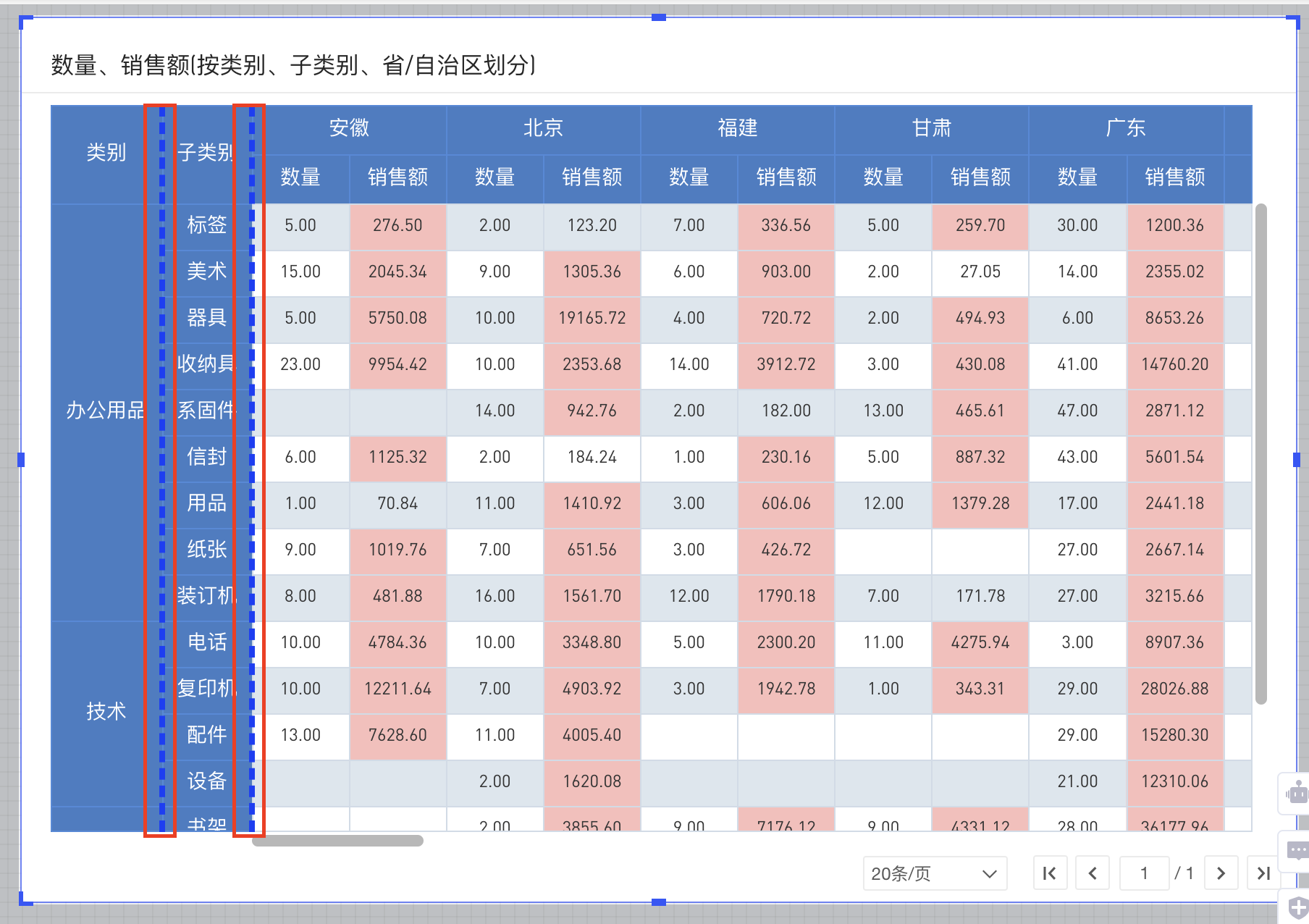The height and width of the screenshot is (924, 1309).
Task: Click the 电话 subcategory row label
Action: [x=209, y=643]
